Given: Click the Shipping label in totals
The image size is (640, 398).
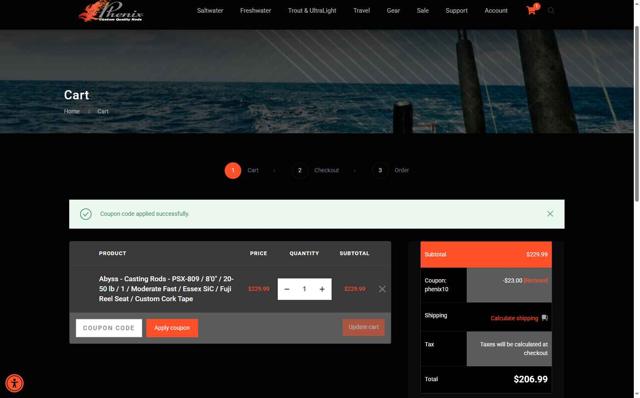Looking at the screenshot, I should tap(436, 315).
